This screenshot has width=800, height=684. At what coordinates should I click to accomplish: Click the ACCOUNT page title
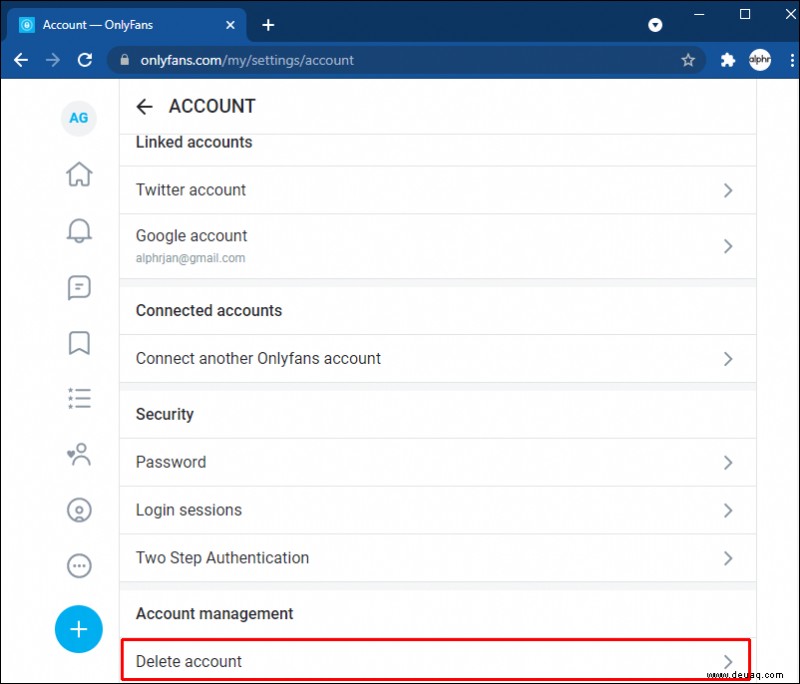tap(212, 106)
